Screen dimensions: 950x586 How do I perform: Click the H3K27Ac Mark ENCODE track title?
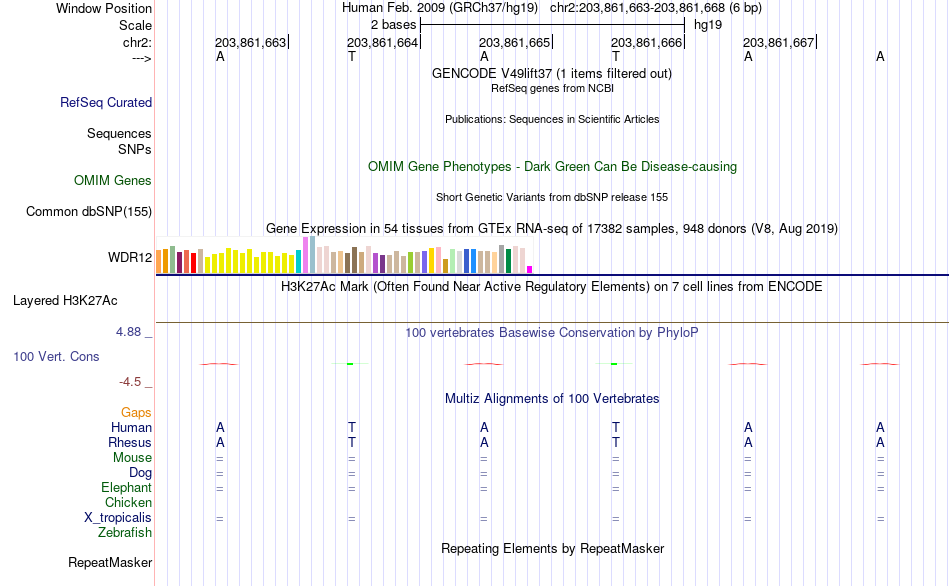tap(552, 286)
